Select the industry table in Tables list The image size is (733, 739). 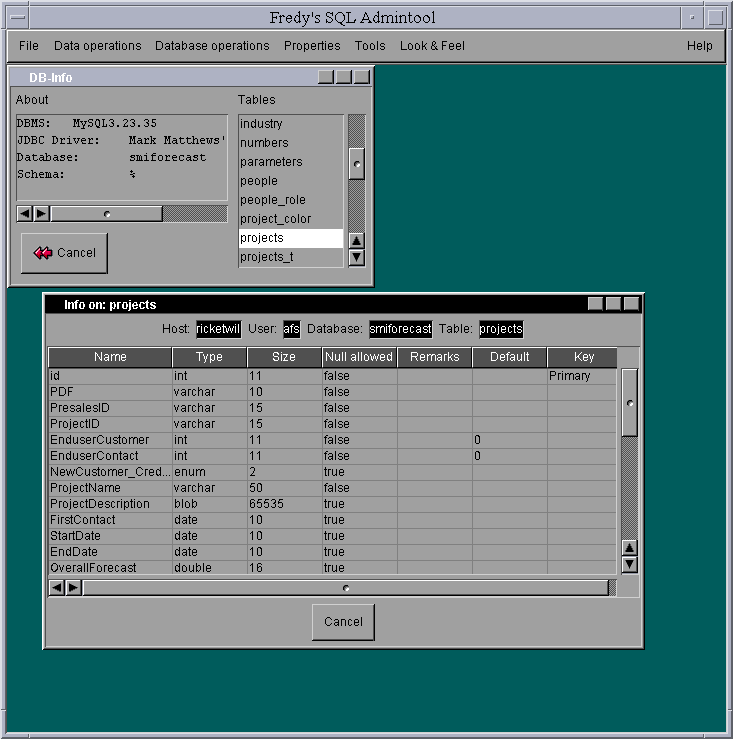[x=291, y=124]
